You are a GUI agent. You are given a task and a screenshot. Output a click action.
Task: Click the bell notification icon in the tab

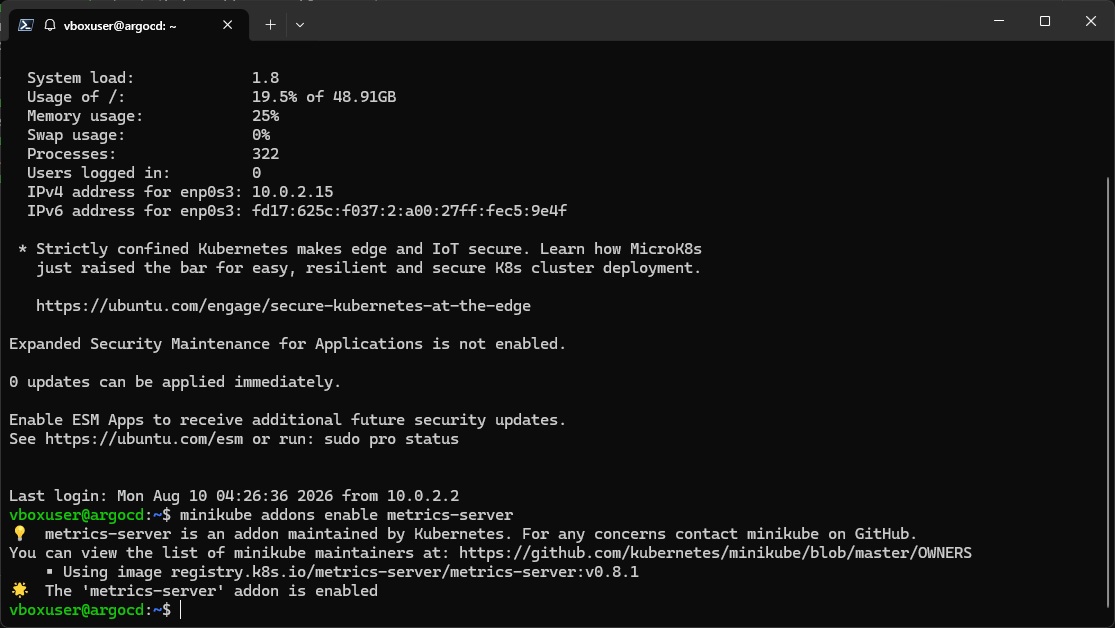click(50, 25)
